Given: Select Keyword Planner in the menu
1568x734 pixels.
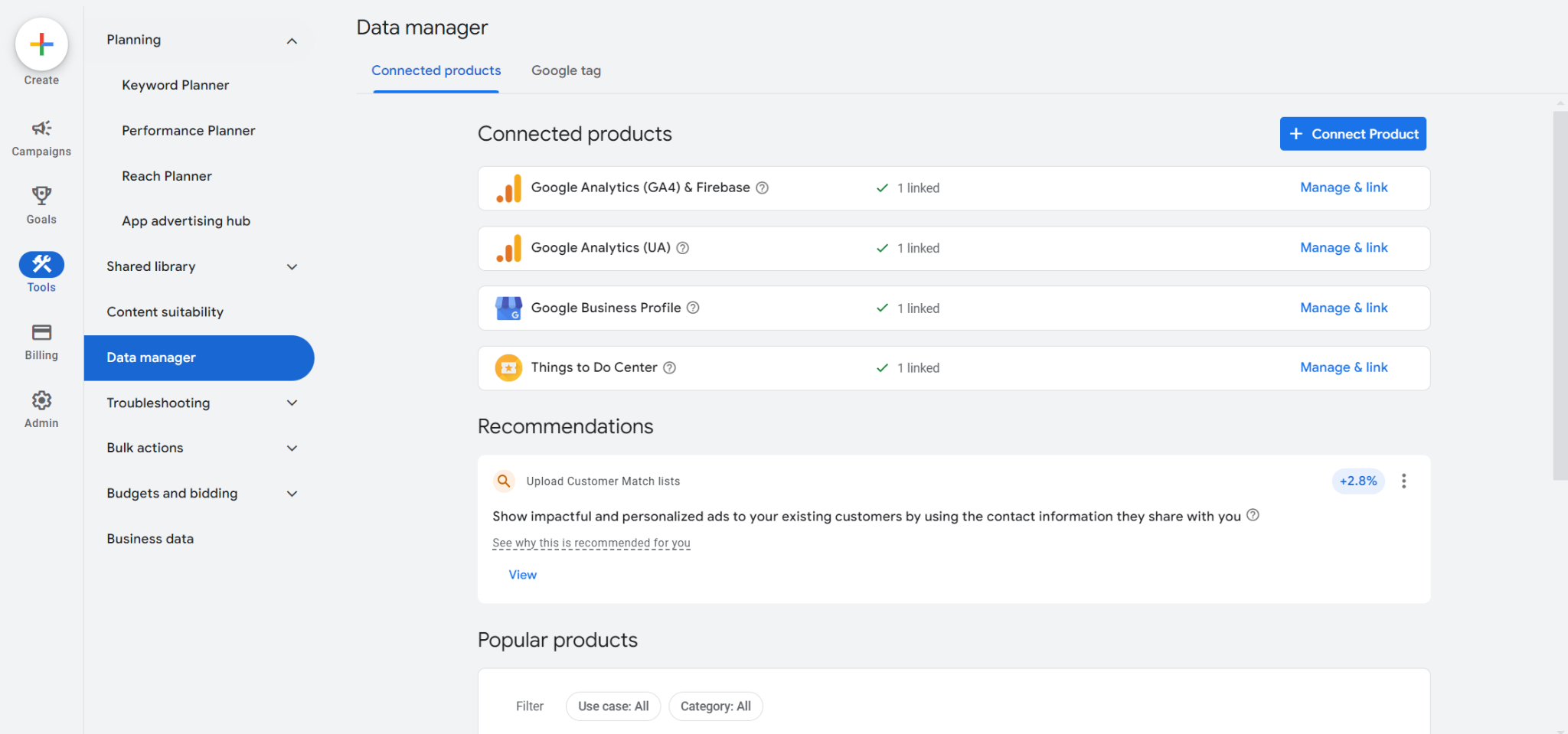Looking at the screenshot, I should tap(175, 85).
